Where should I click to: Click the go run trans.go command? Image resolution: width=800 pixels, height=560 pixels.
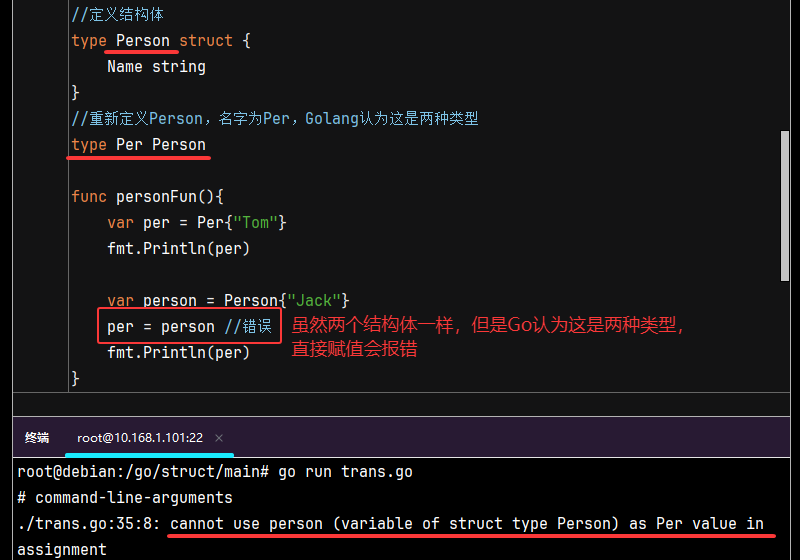[x=343, y=471]
